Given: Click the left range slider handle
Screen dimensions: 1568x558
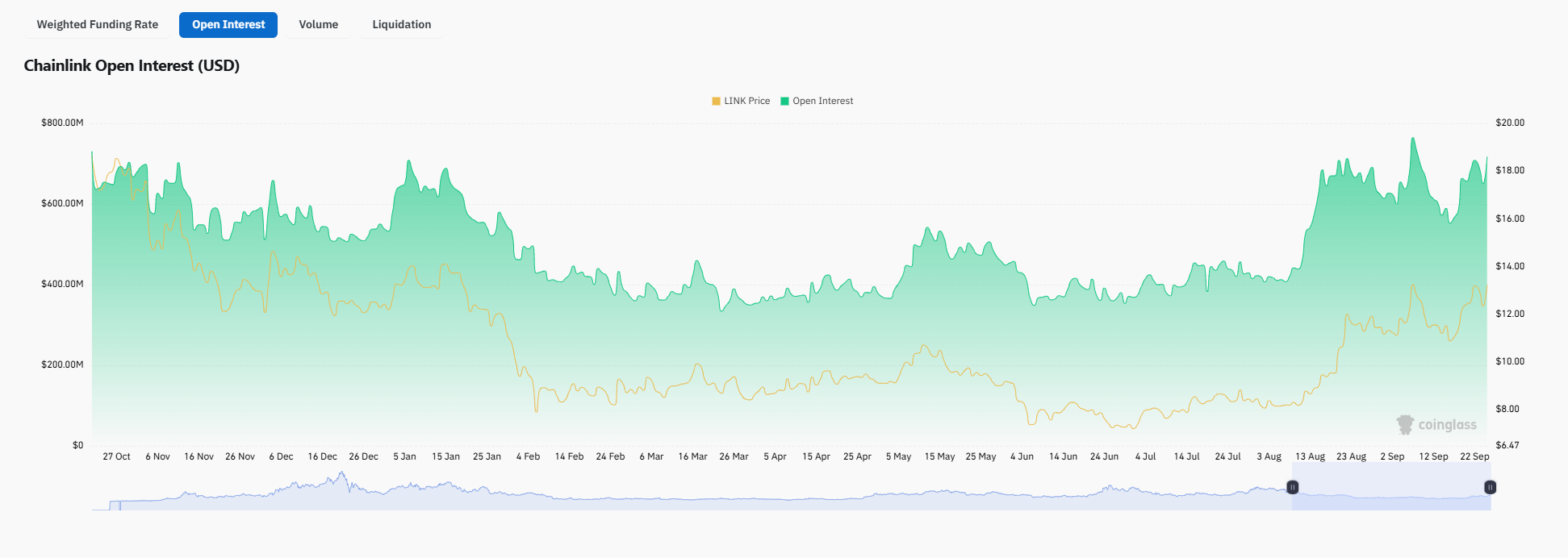Looking at the screenshot, I should [x=1292, y=487].
